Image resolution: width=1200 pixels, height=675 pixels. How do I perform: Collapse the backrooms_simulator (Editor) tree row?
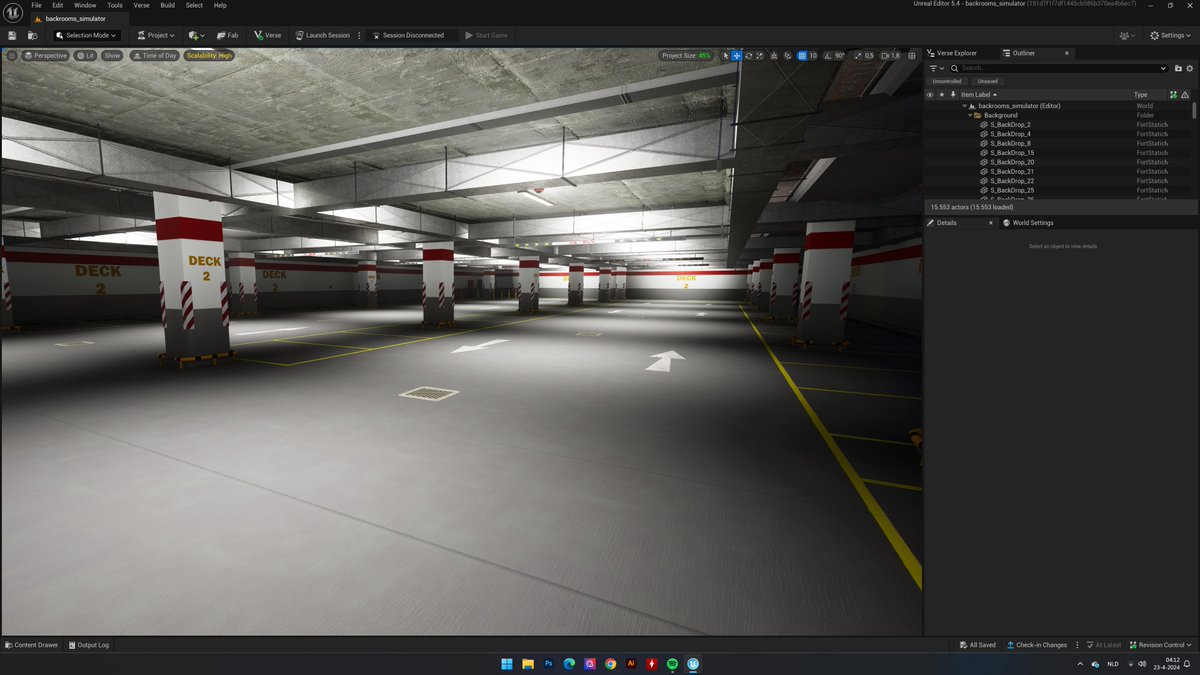[x=965, y=106]
